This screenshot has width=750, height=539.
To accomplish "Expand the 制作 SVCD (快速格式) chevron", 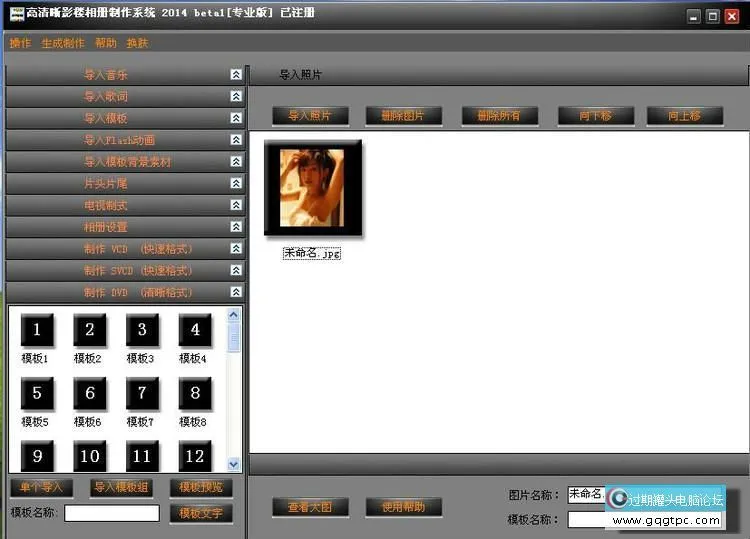I will click(x=236, y=270).
